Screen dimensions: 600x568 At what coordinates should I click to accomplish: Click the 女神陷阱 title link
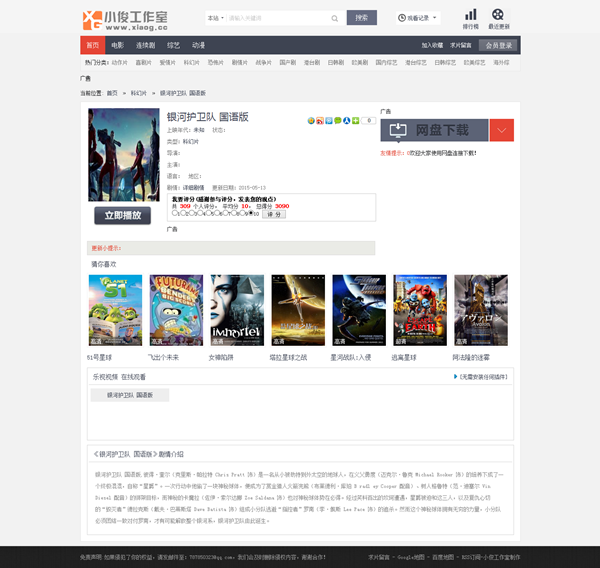[x=221, y=357]
